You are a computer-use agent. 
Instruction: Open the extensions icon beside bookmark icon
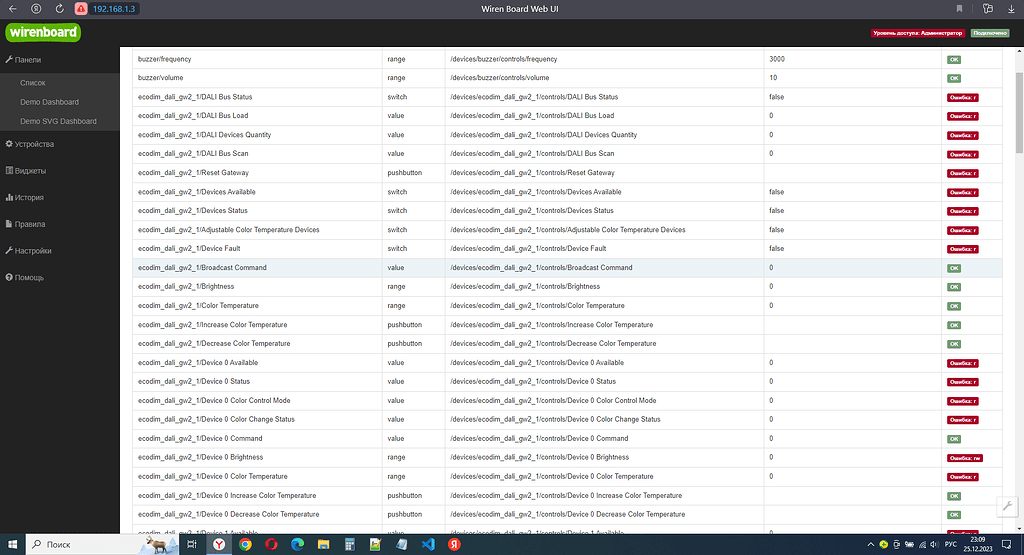pyautogui.click(x=987, y=8)
